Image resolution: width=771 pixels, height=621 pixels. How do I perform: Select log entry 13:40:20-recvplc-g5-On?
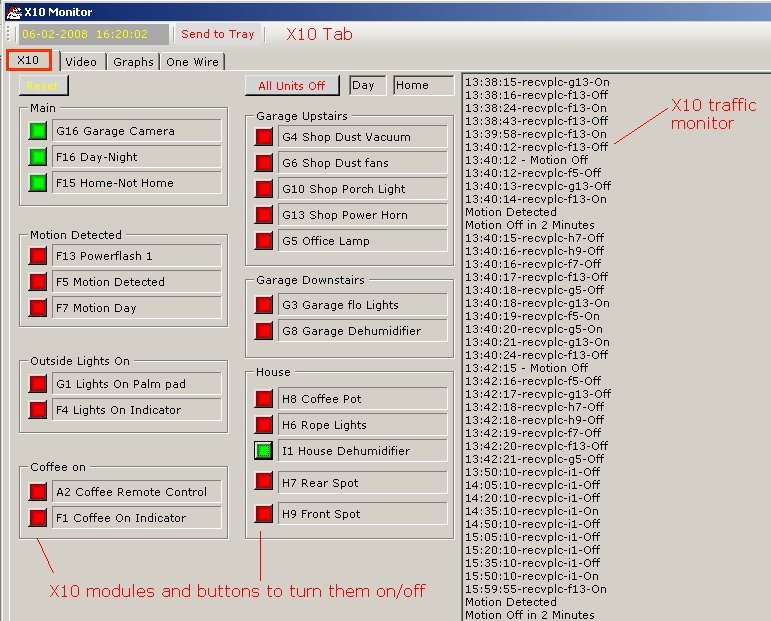(x=534, y=329)
